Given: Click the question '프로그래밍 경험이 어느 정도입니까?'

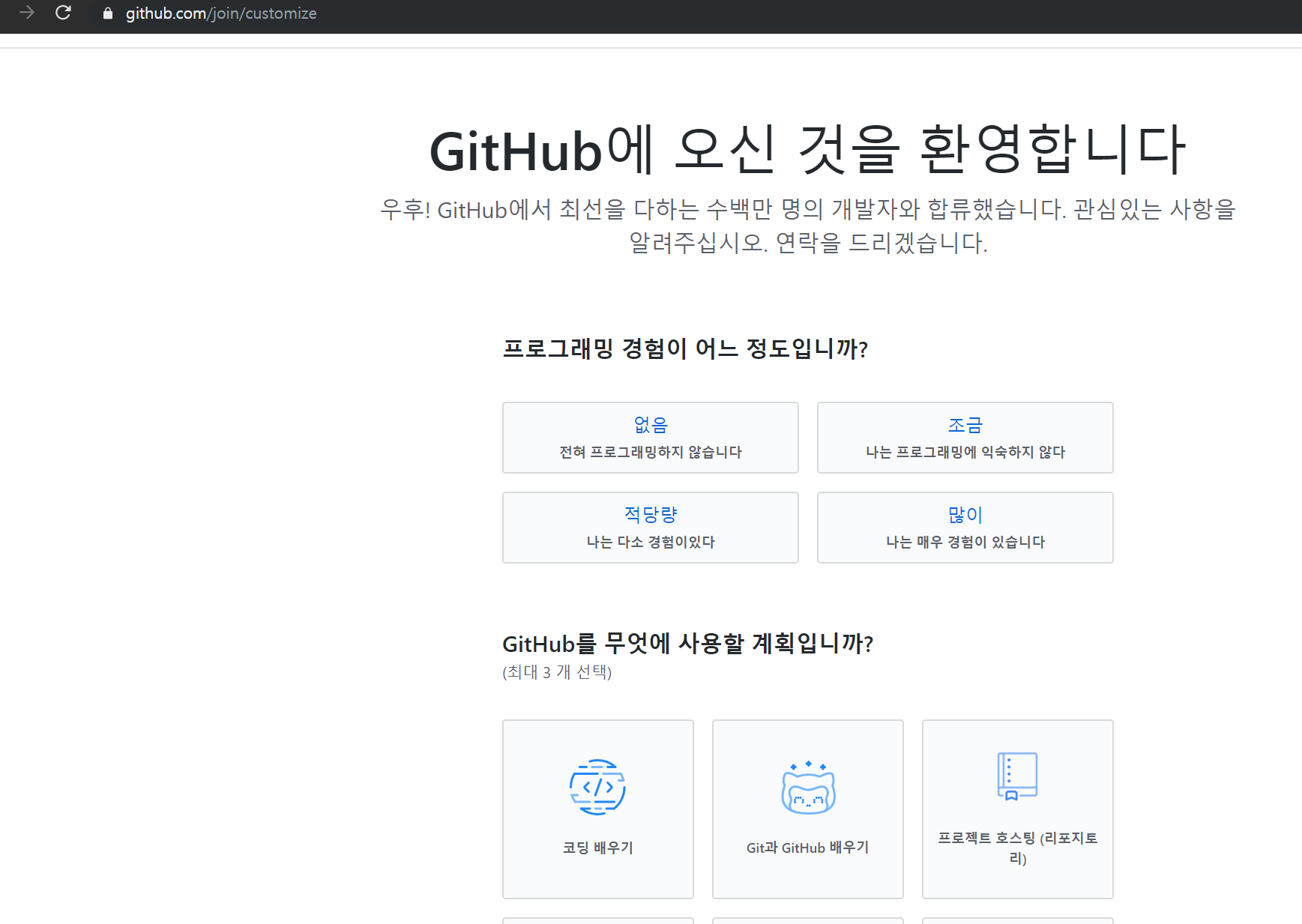Looking at the screenshot, I should (x=685, y=348).
